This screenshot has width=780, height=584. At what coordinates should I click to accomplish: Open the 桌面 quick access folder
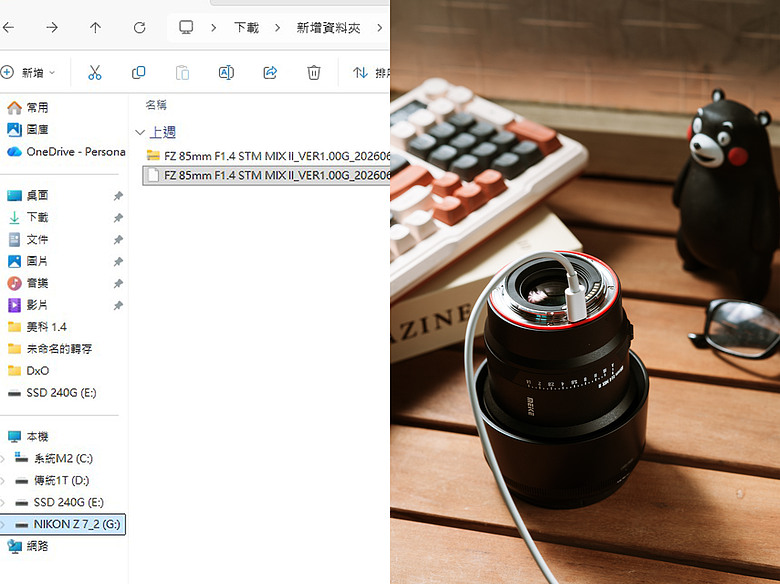pos(37,195)
